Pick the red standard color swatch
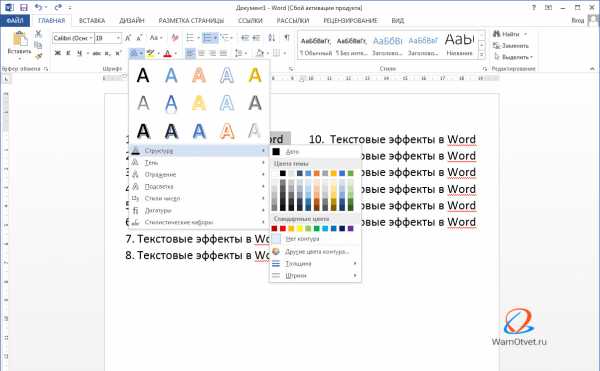 pos(283,228)
